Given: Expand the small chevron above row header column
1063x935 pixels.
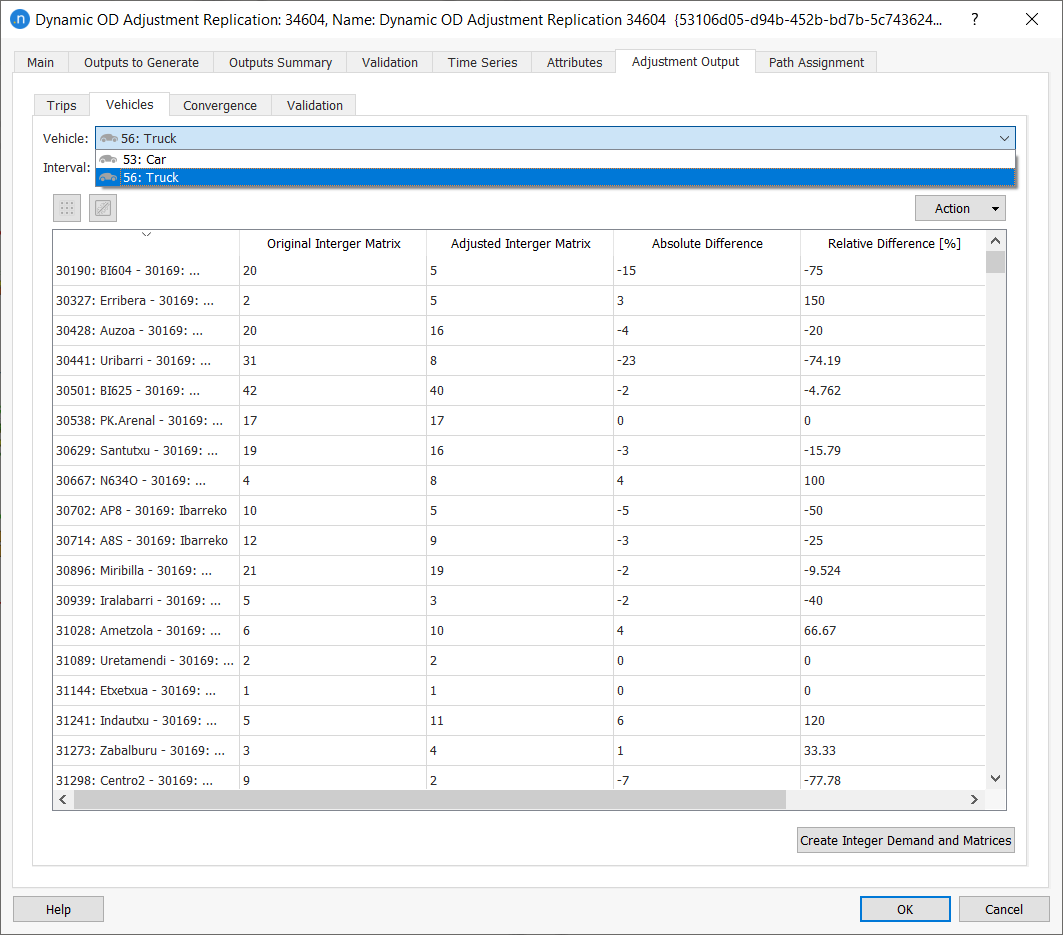Looking at the screenshot, I should tap(146, 234).
